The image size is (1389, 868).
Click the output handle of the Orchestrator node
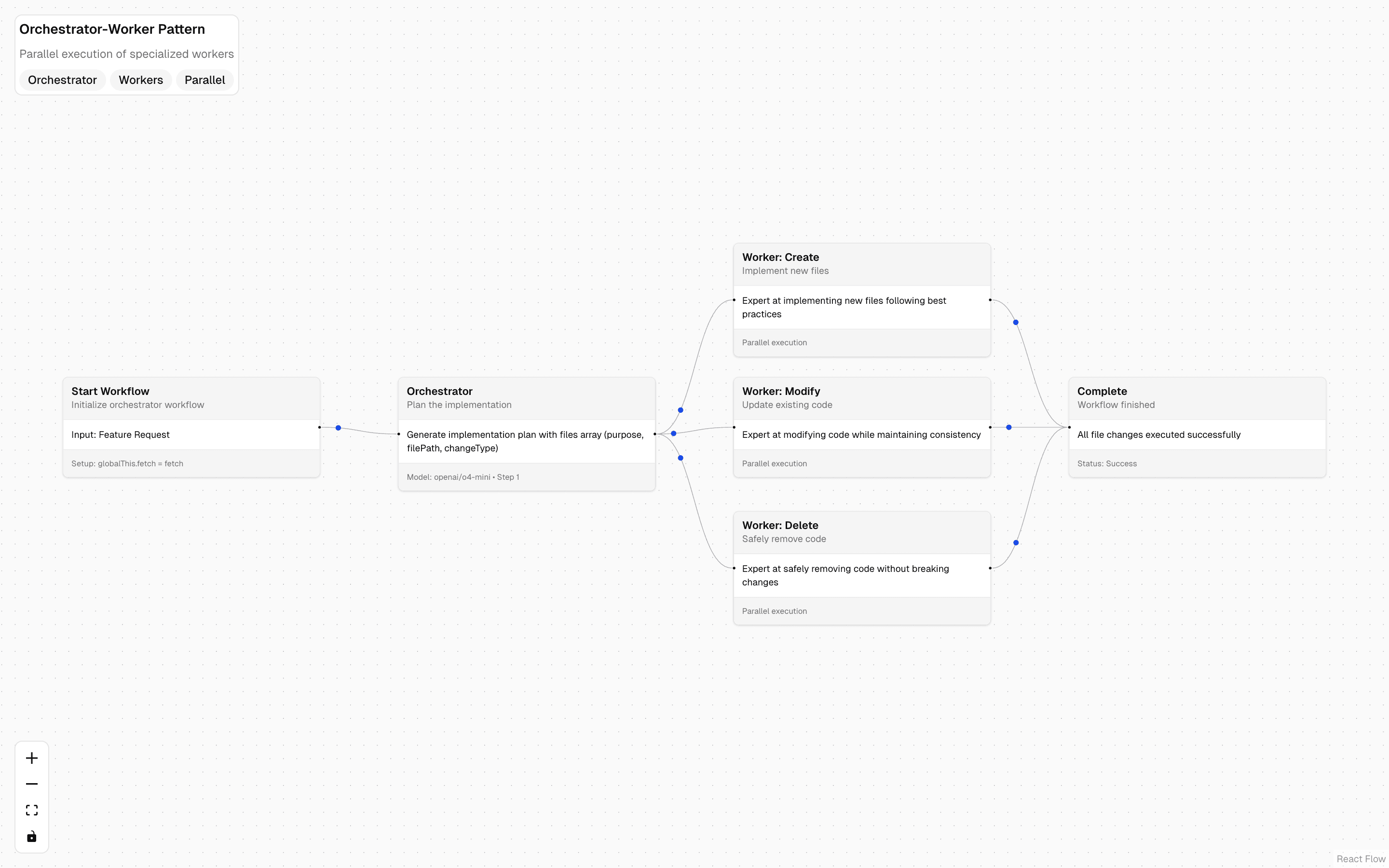655,434
